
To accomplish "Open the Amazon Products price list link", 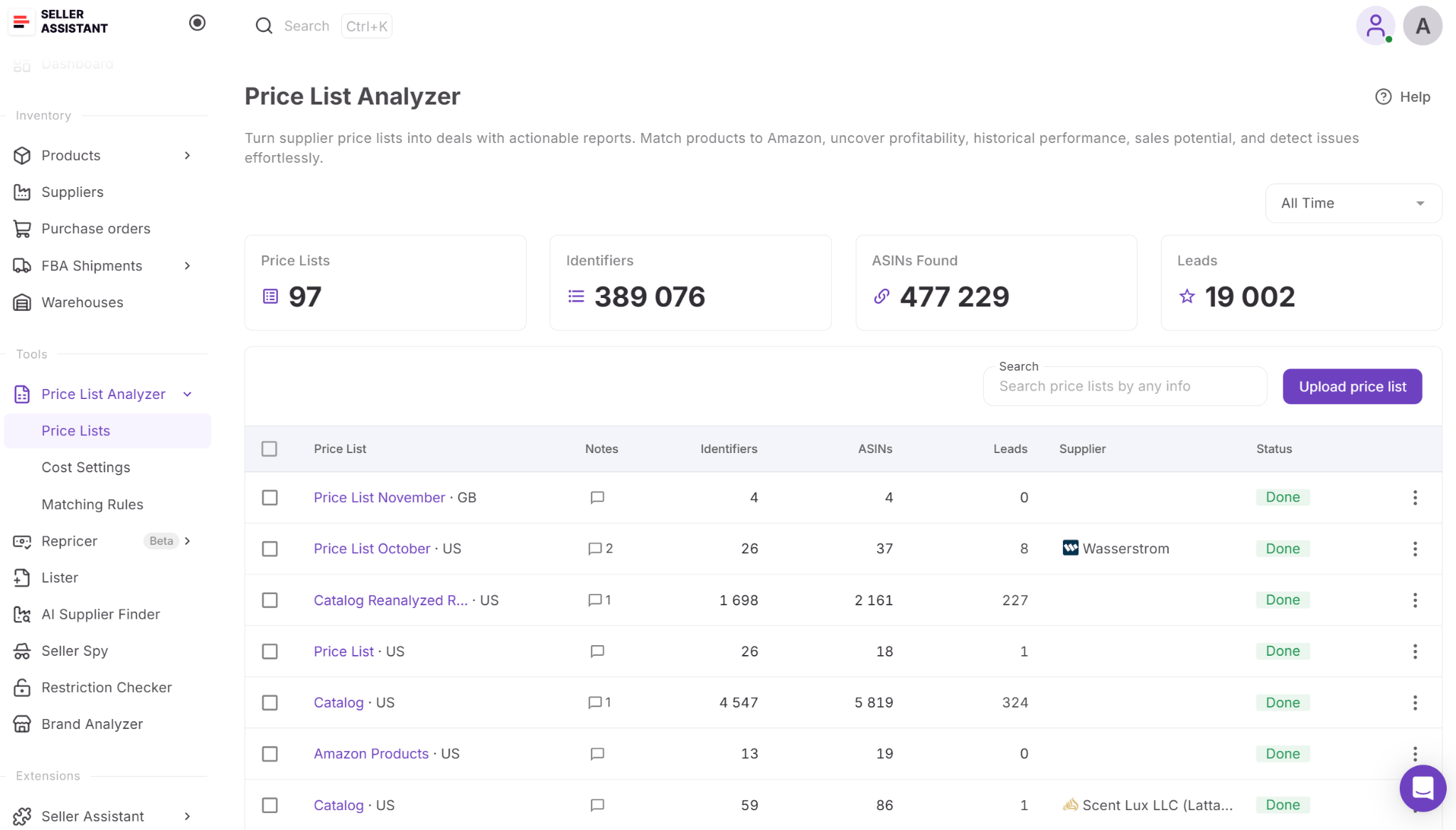I will click(371, 754).
